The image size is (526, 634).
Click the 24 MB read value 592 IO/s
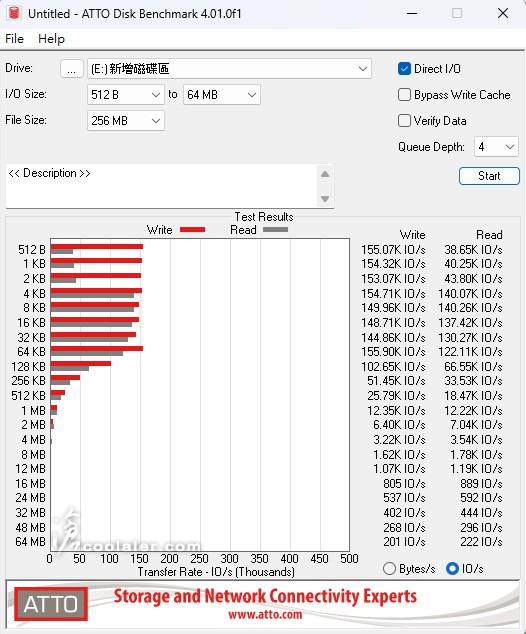tap(481, 498)
